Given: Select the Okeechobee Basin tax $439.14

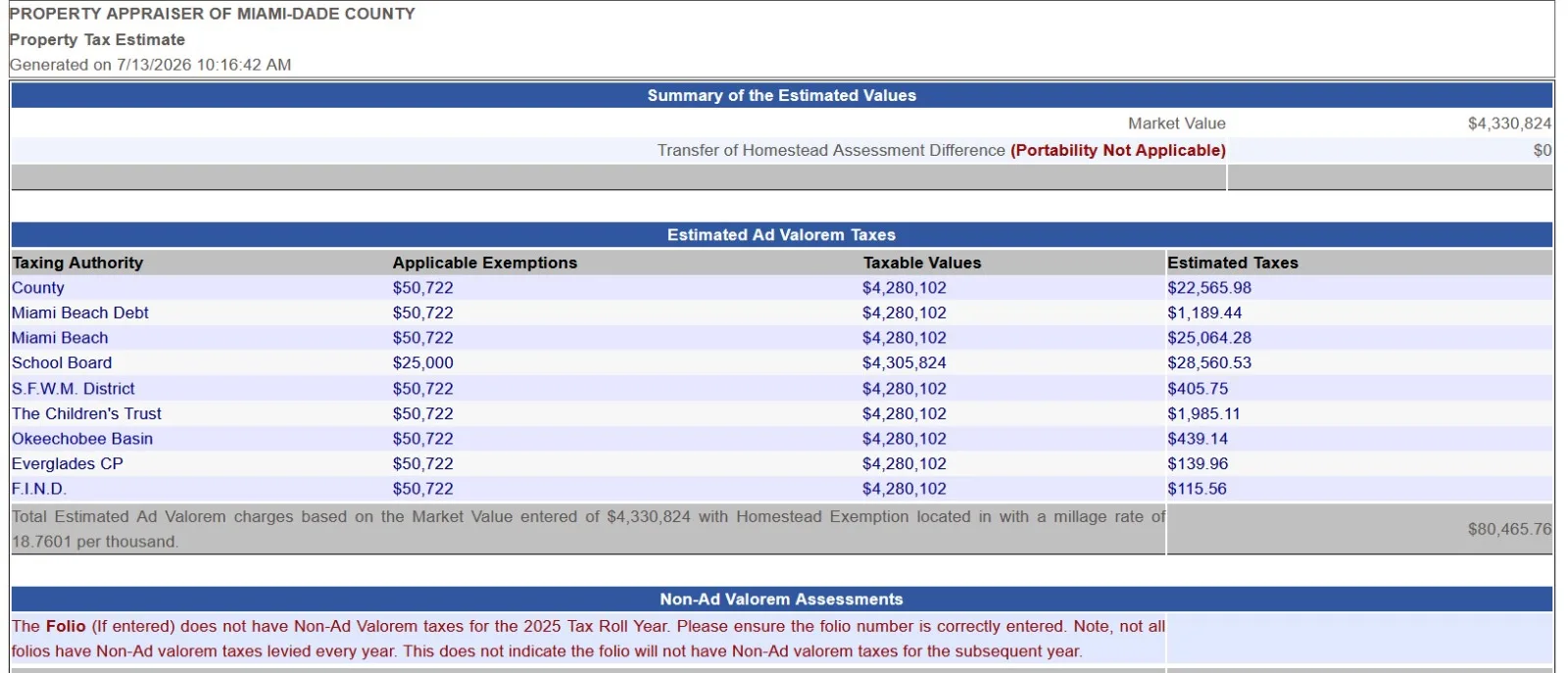Looking at the screenshot, I should pyautogui.click(x=1198, y=439).
